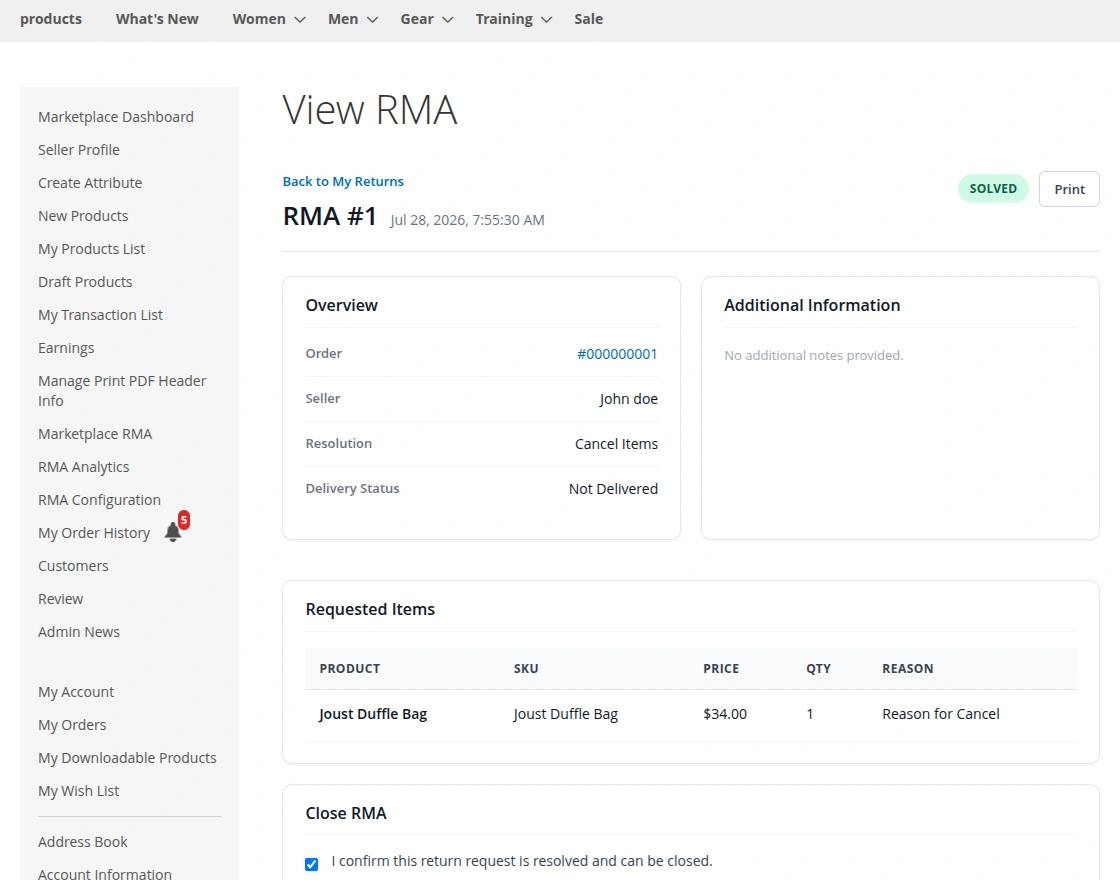Open Marketplace RMA in sidebar
Image resolution: width=1120 pixels, height=880 pixels.
tap(95, 434)
